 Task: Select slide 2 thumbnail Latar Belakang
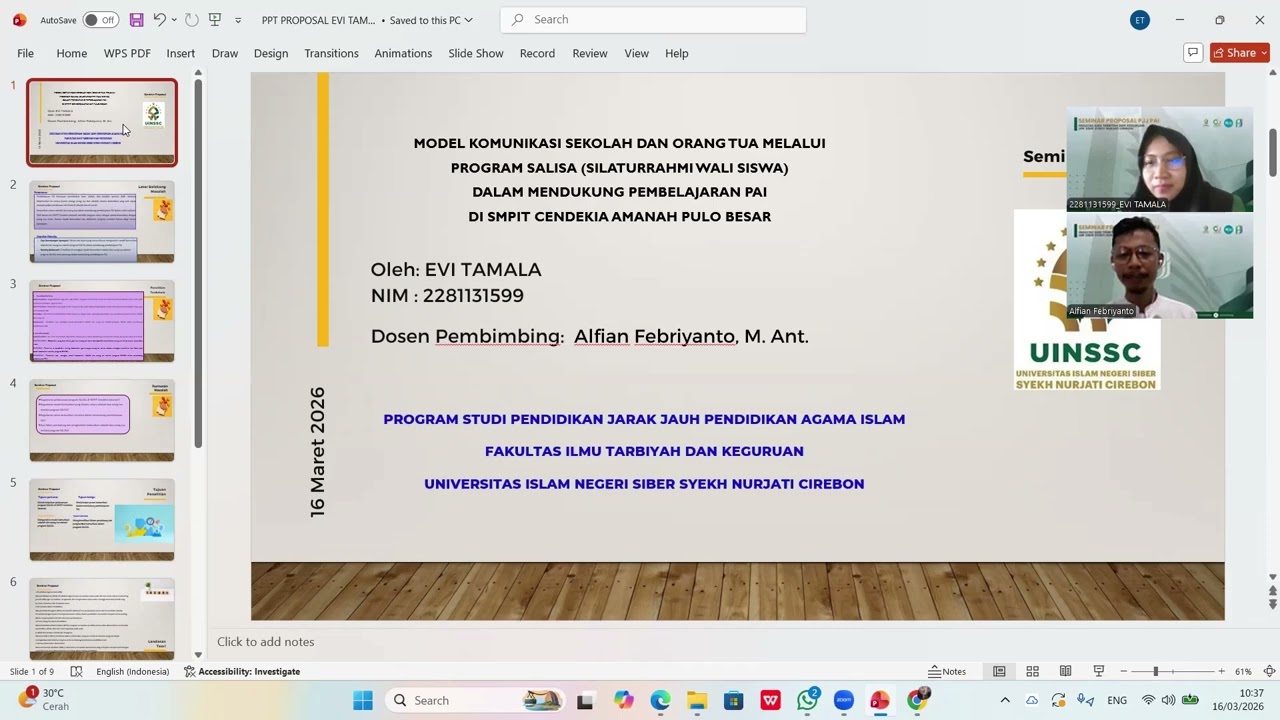102,222
